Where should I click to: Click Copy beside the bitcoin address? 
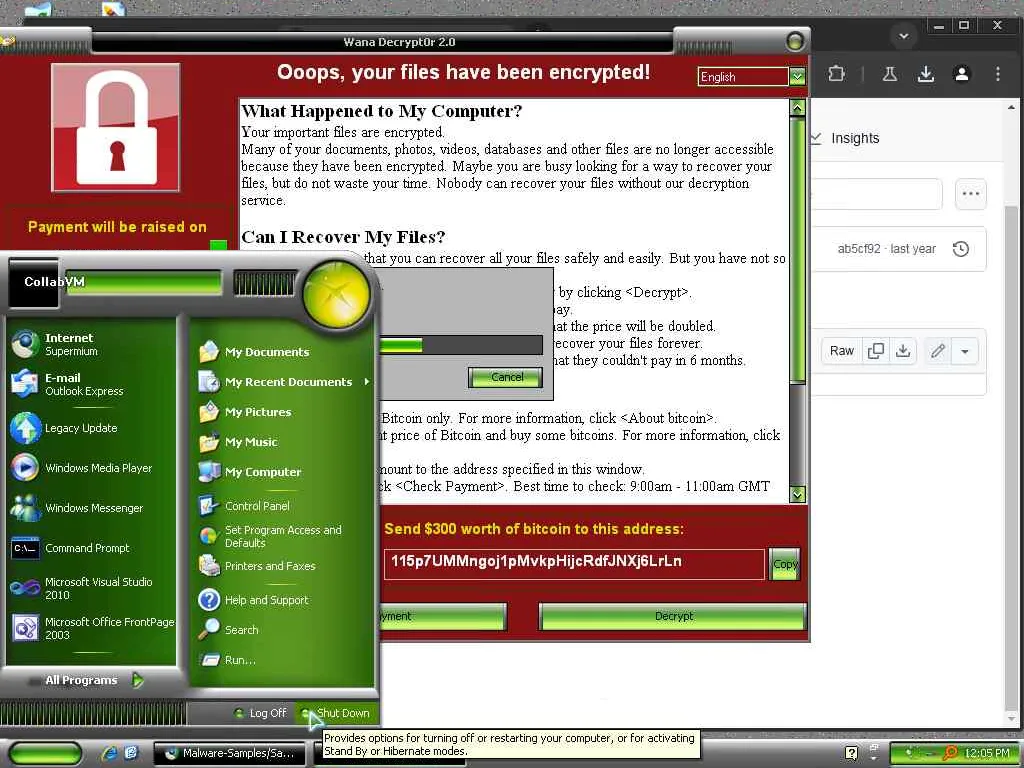784,564
